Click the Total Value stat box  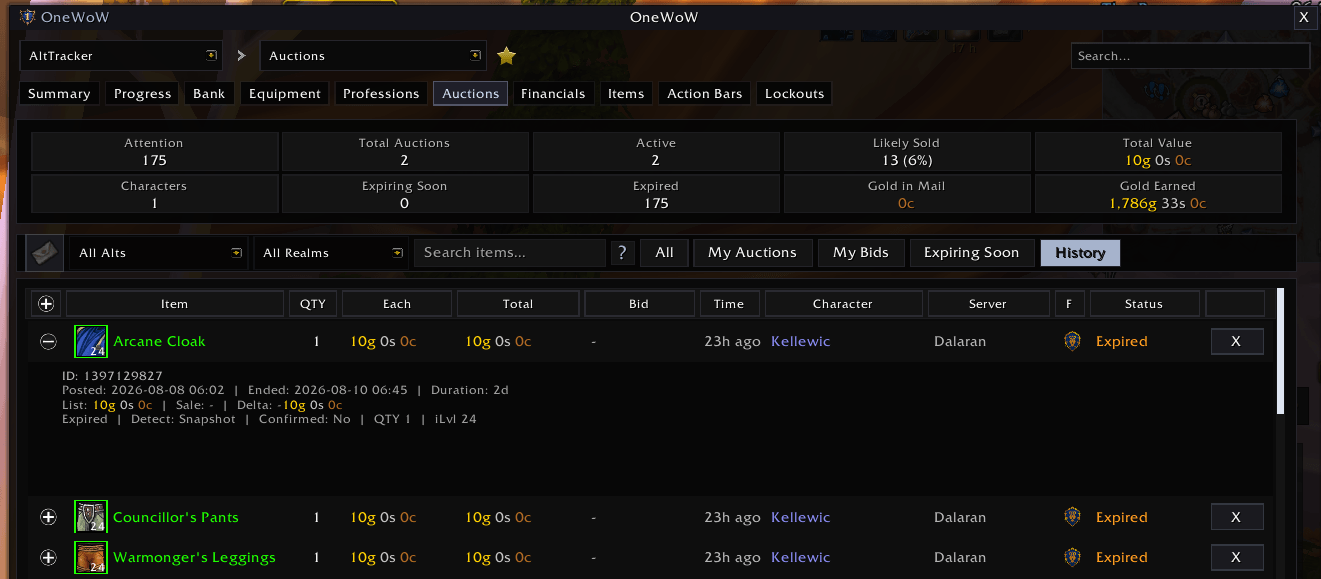[1158, 151]
